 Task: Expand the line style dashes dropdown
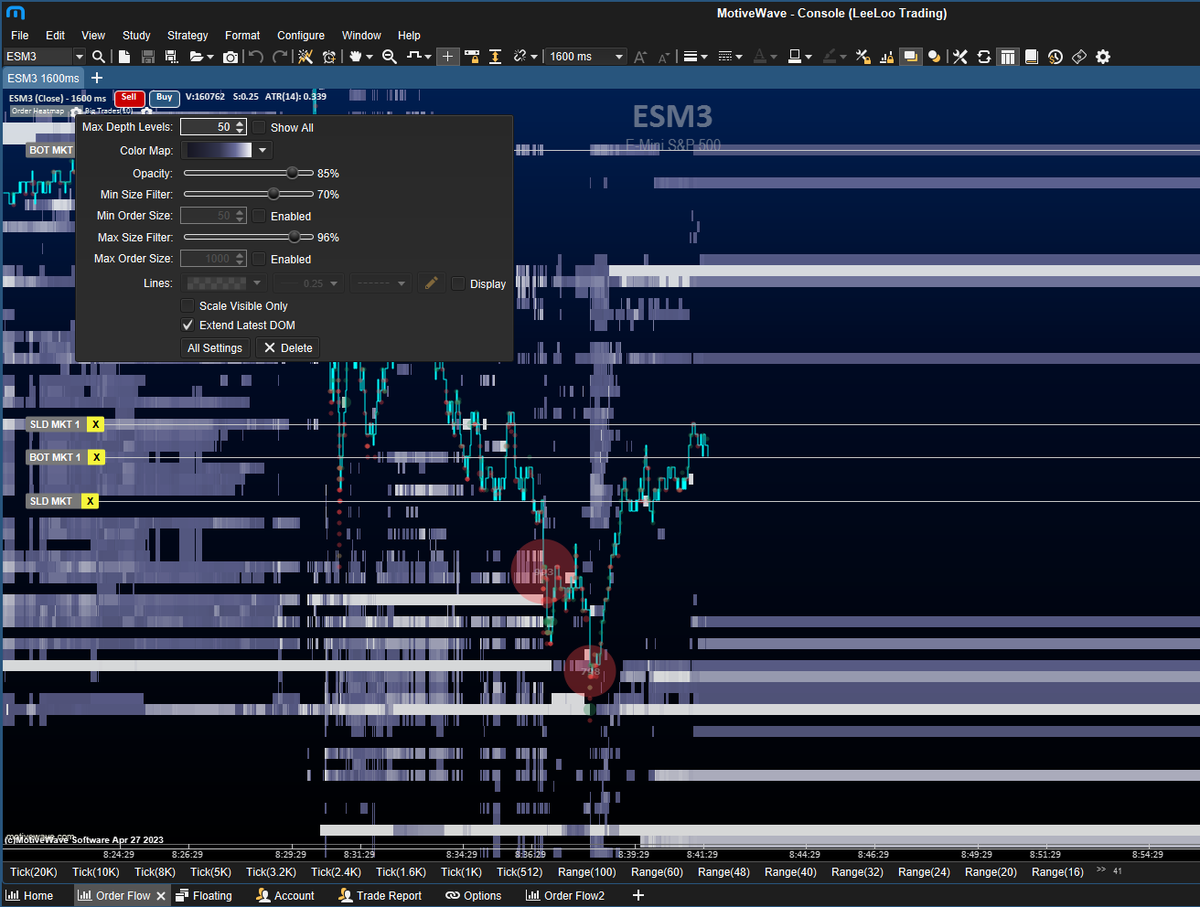pyautogui.click(x=738, y=57)
